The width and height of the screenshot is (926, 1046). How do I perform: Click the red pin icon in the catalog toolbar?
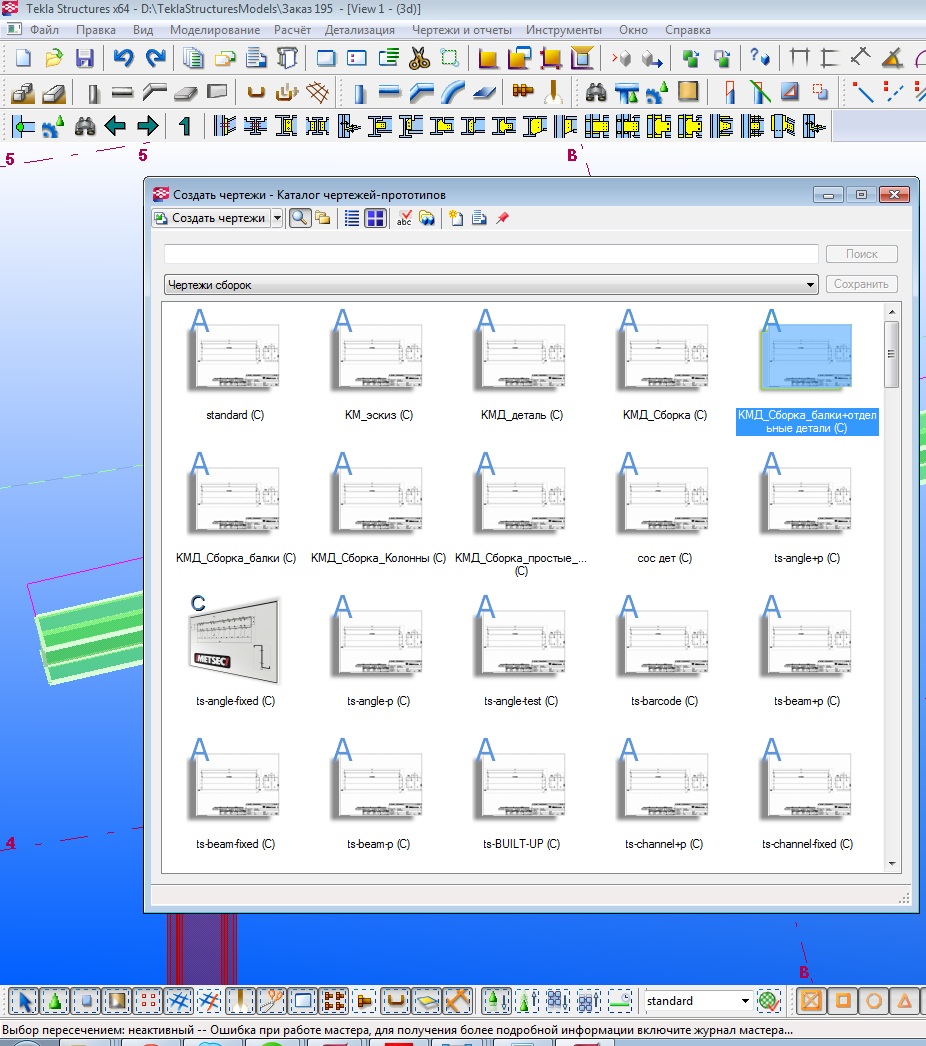point(503,218)
